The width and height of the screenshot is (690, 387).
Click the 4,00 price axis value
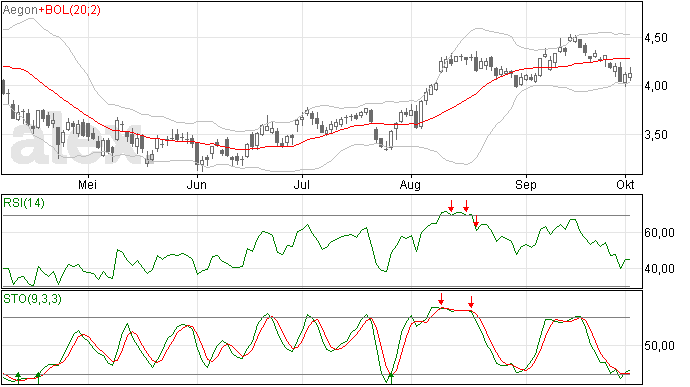[656, 86]
